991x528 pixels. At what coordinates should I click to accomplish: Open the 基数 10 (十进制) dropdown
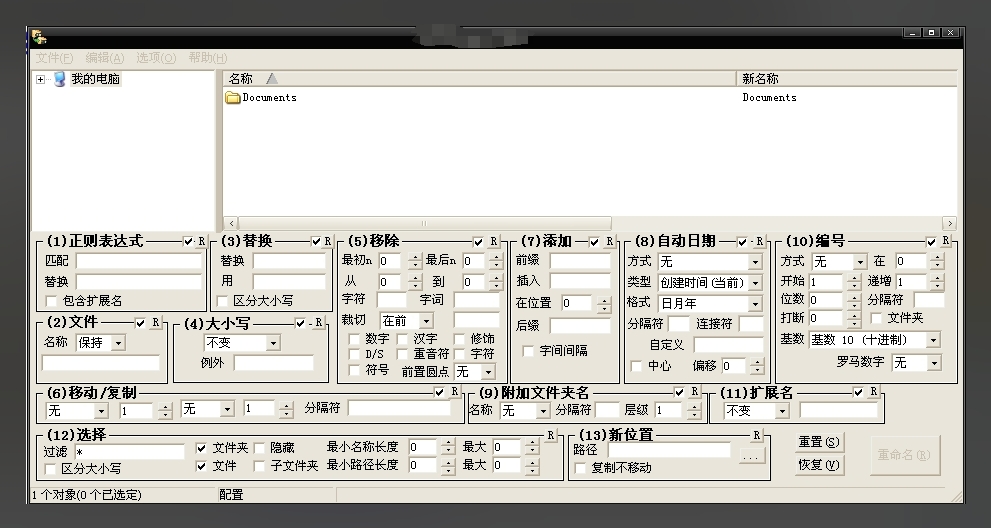933,340
